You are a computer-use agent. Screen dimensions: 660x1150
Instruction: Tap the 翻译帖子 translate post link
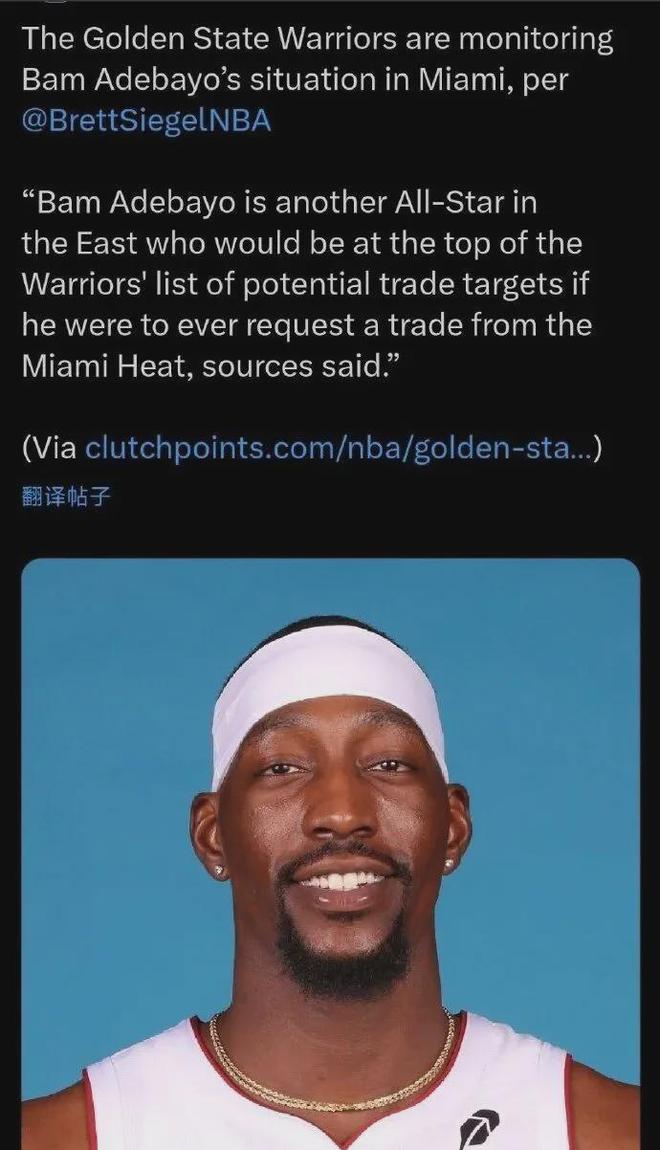66,497
